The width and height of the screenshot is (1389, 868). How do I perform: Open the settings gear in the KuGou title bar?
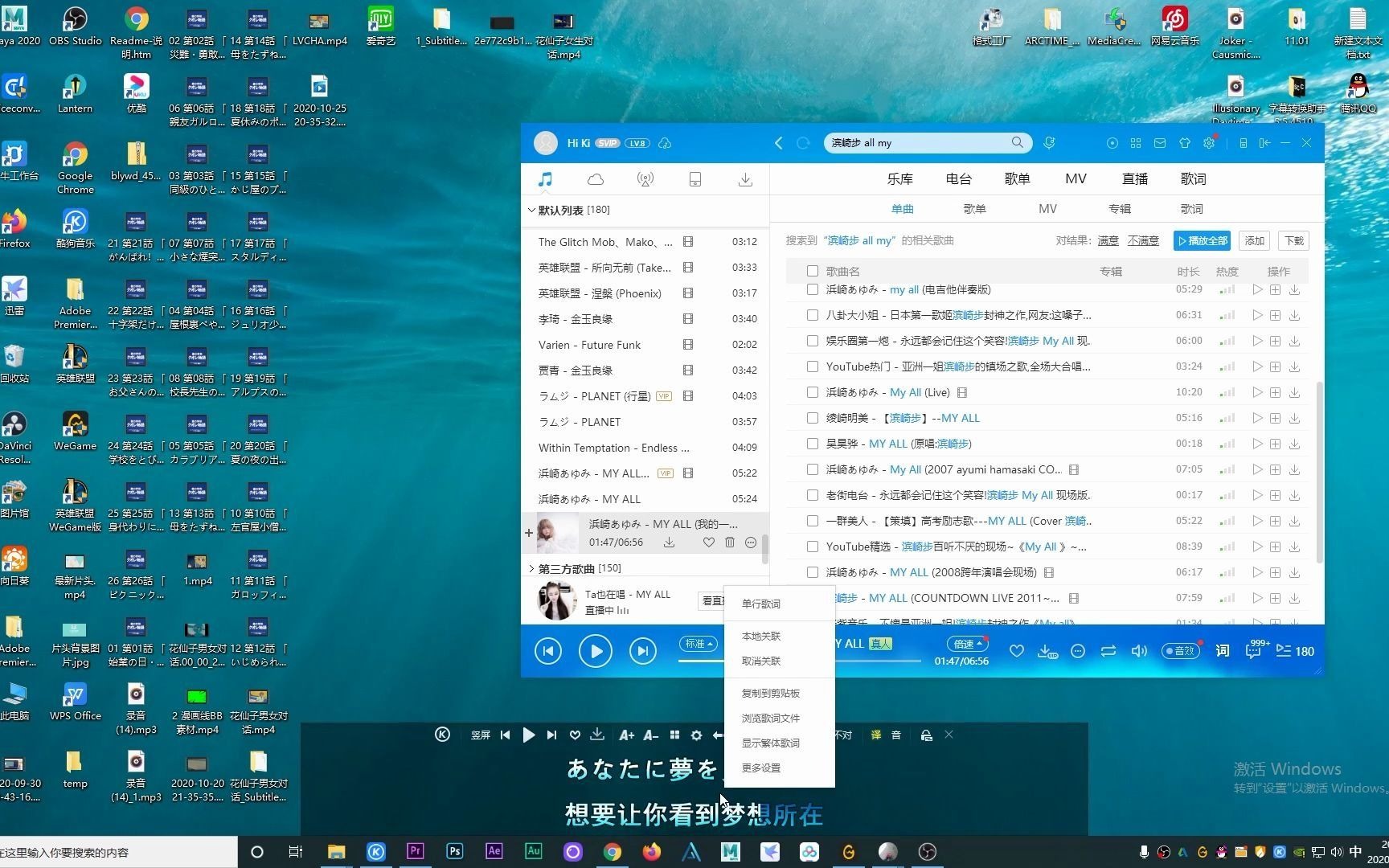[x=1209, y=142]
